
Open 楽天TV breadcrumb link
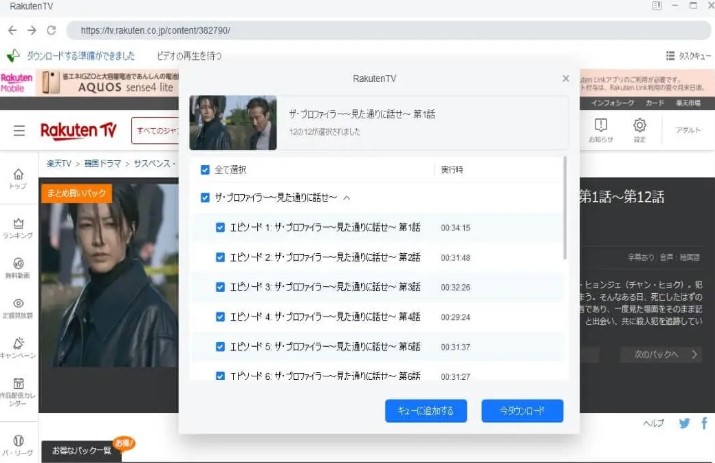point(59,163)
